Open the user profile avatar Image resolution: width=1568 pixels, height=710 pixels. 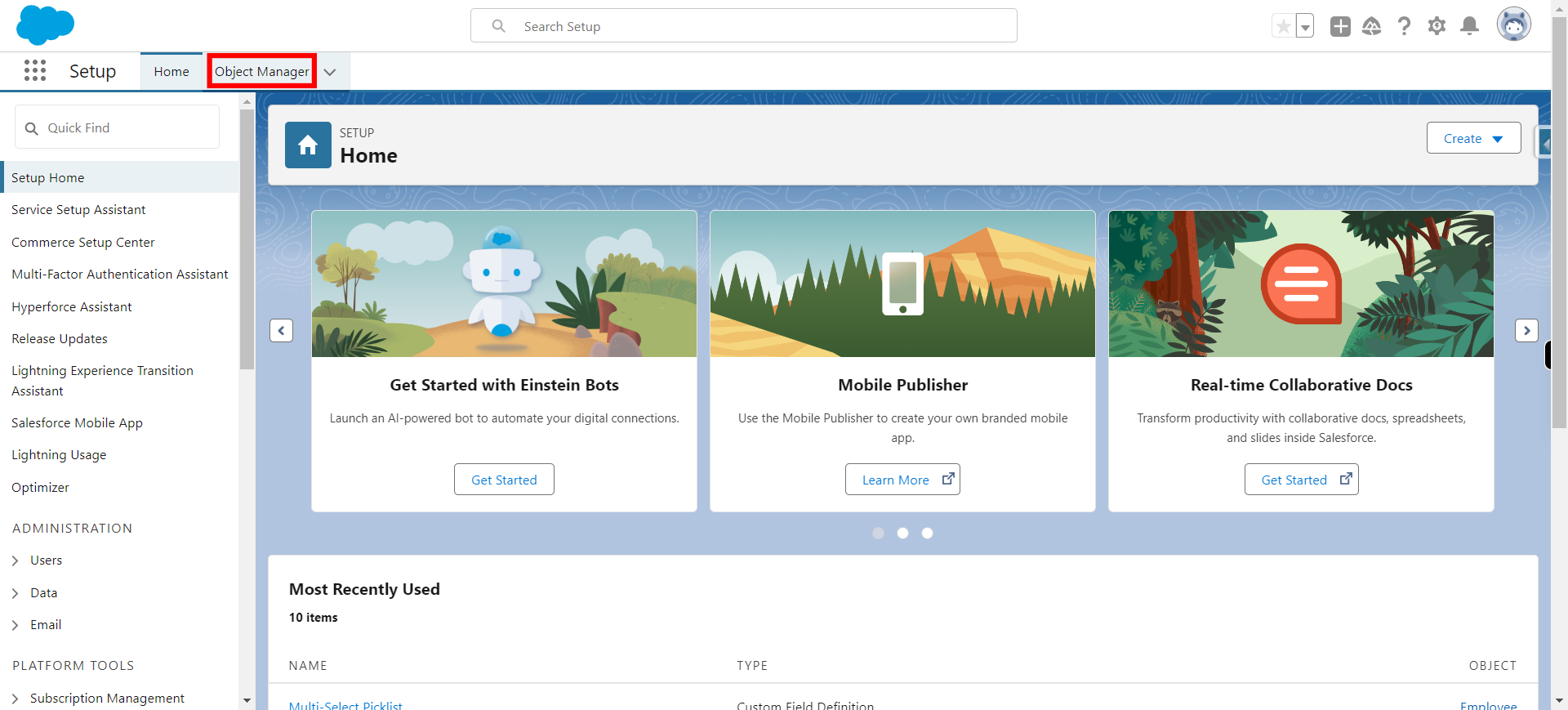coord(1513,25)
